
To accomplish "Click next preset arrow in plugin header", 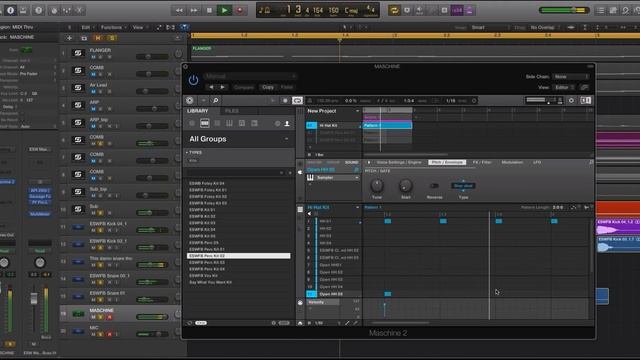I will [x=222, y=87].
